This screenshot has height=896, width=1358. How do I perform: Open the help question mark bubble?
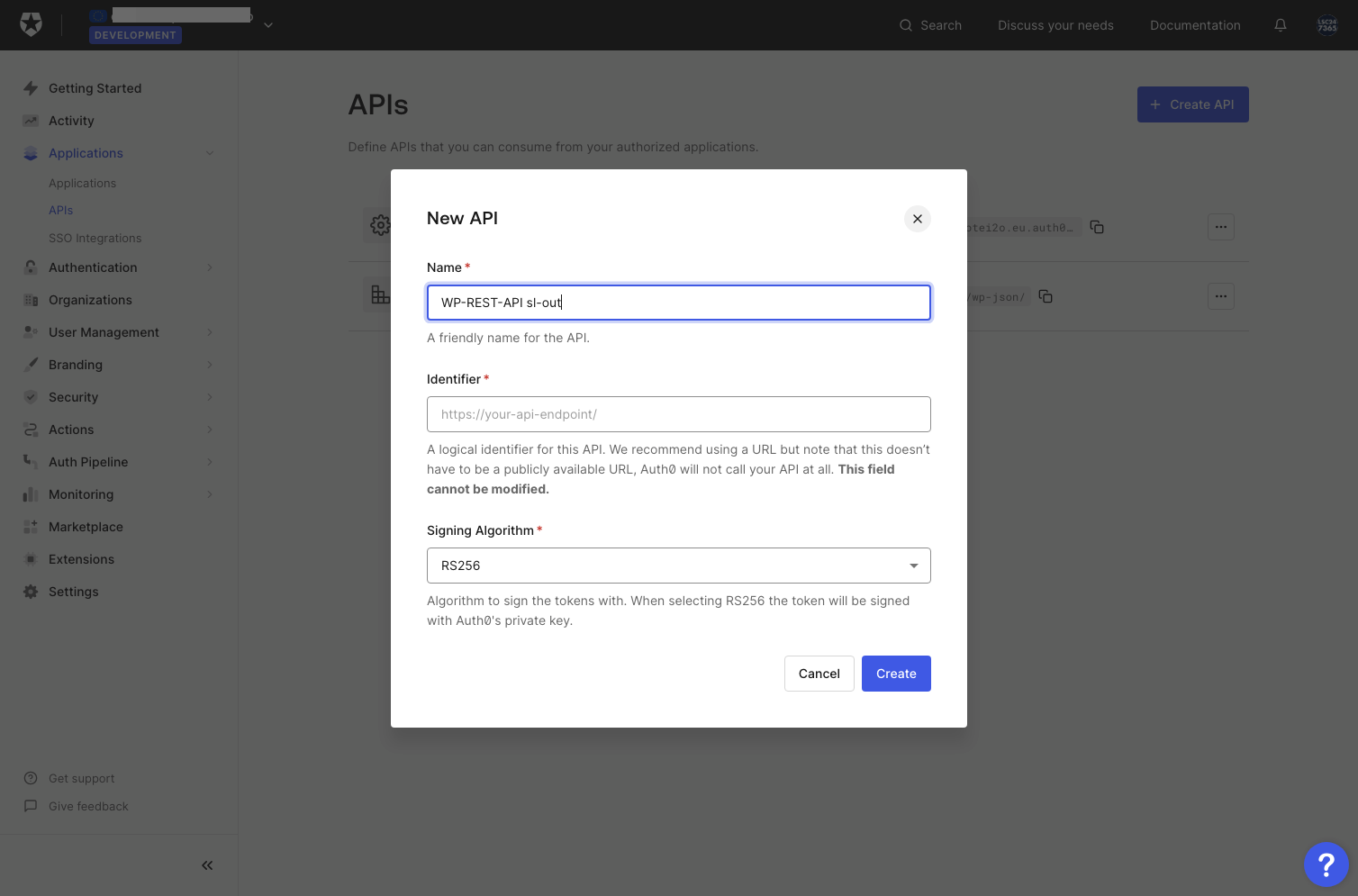tap(1326, 864)
